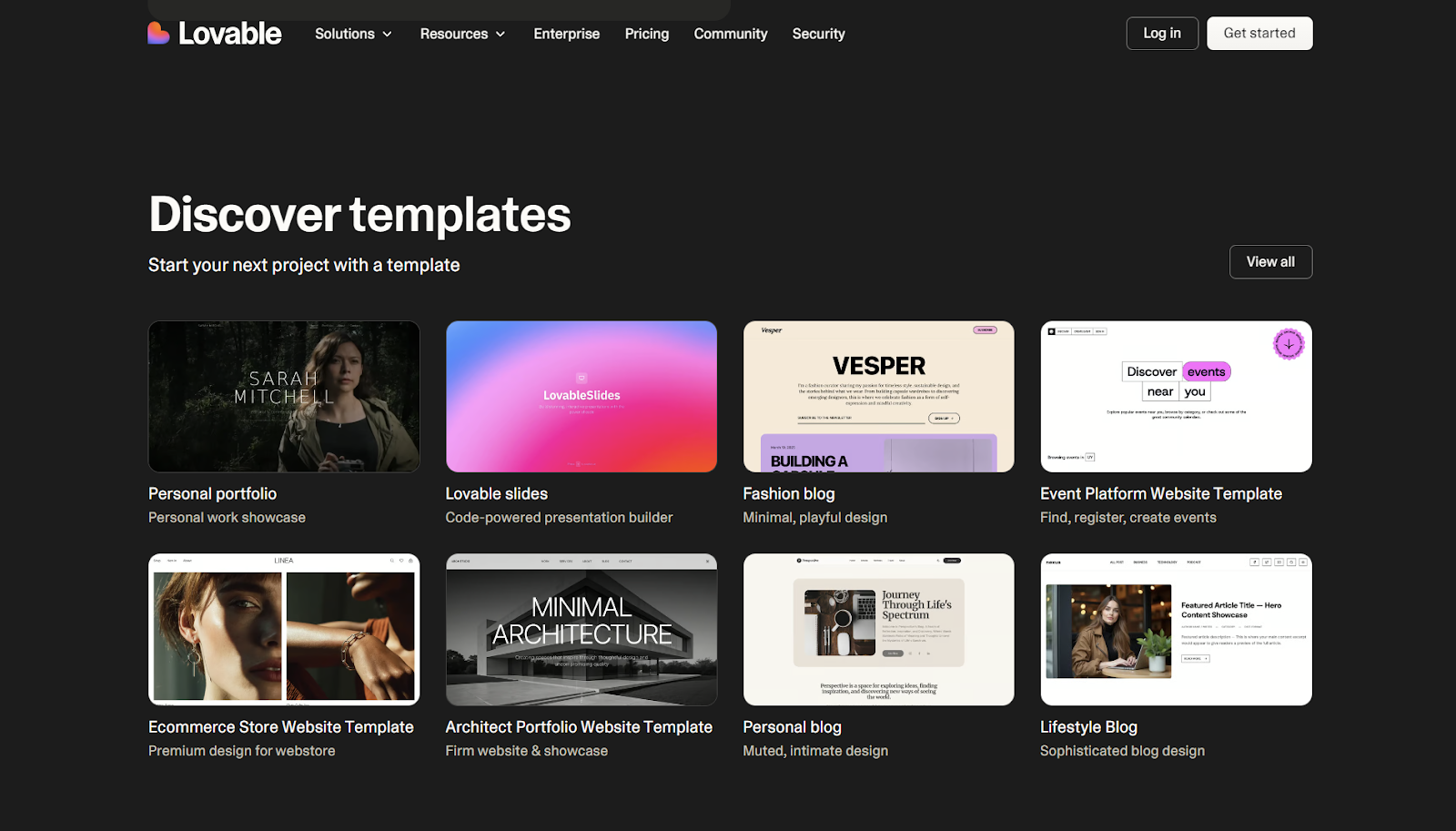
Task: Open the Sarah Mitchell portfolio thumbnail
Action: point(284,396)
